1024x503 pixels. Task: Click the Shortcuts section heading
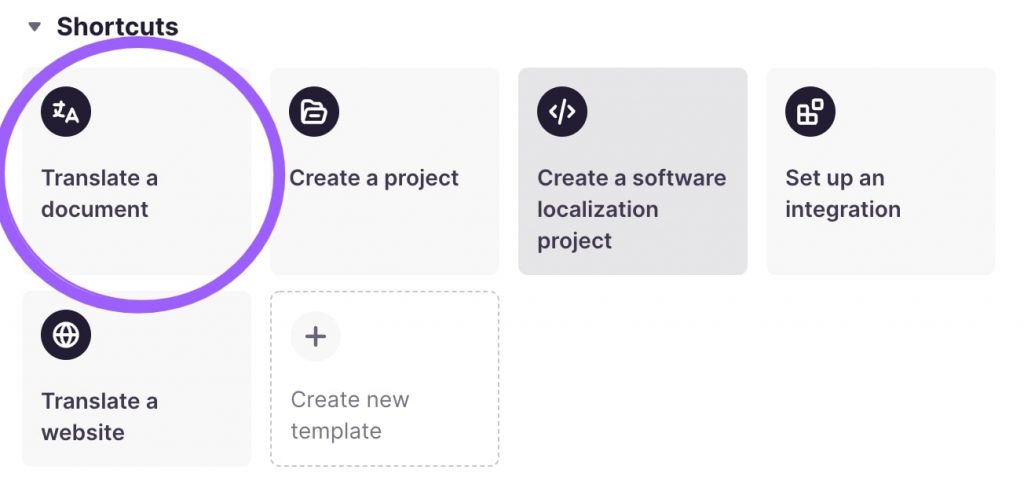[x=117, y=27]
